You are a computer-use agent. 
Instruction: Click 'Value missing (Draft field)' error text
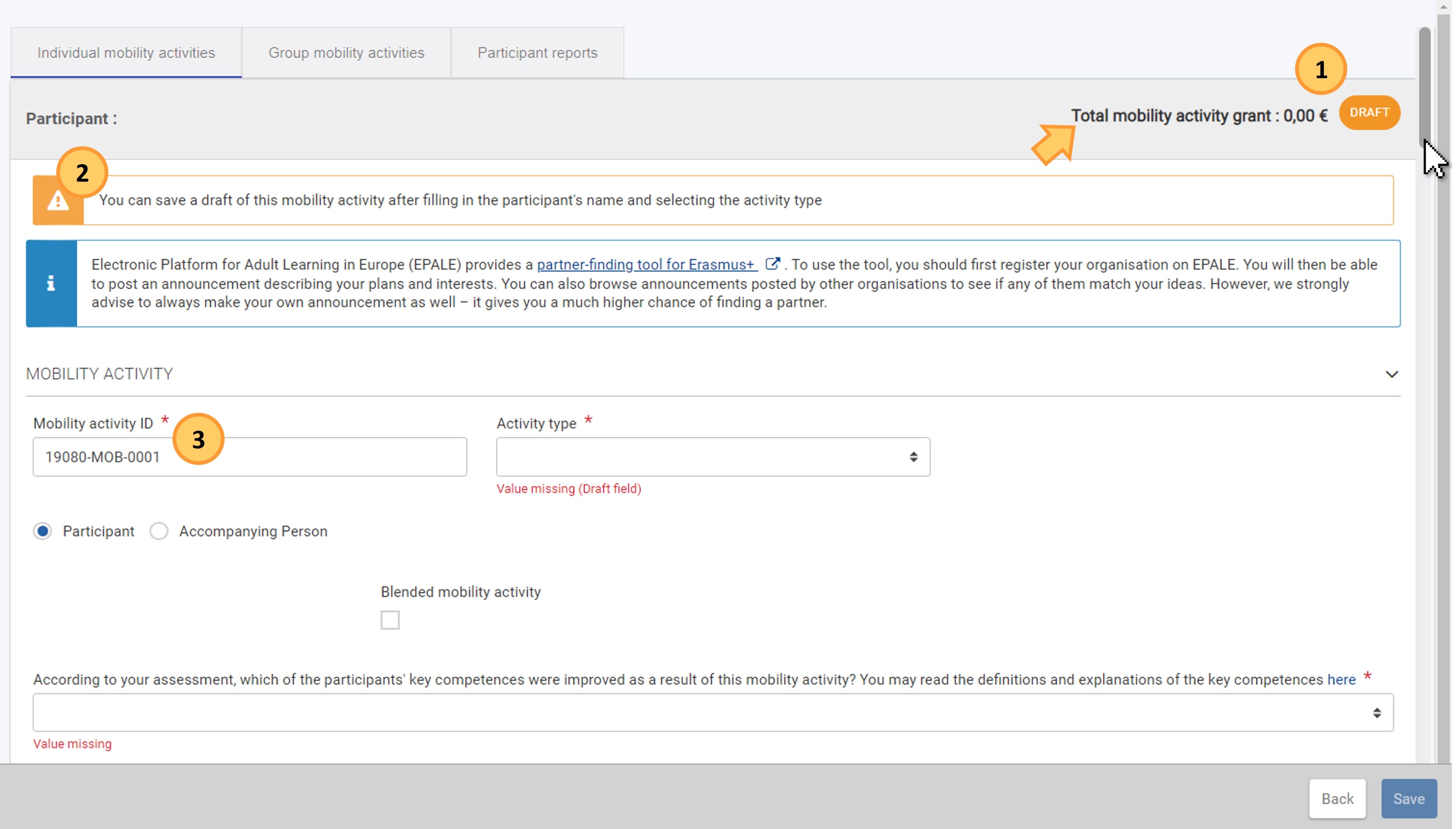click(x=568, y=488)
